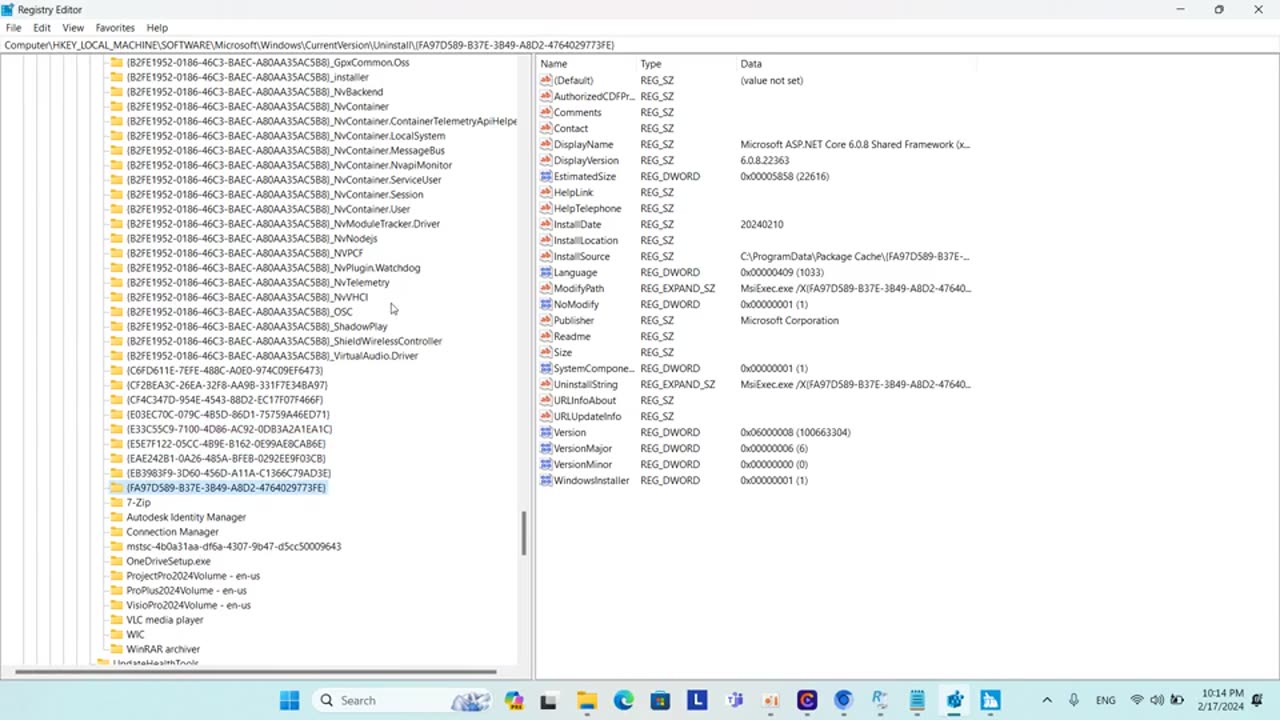Viewport: 1280px width, 720px height.
Task: Click the DWORD icon beside WindowsInstaller
Action: point(546,480)
